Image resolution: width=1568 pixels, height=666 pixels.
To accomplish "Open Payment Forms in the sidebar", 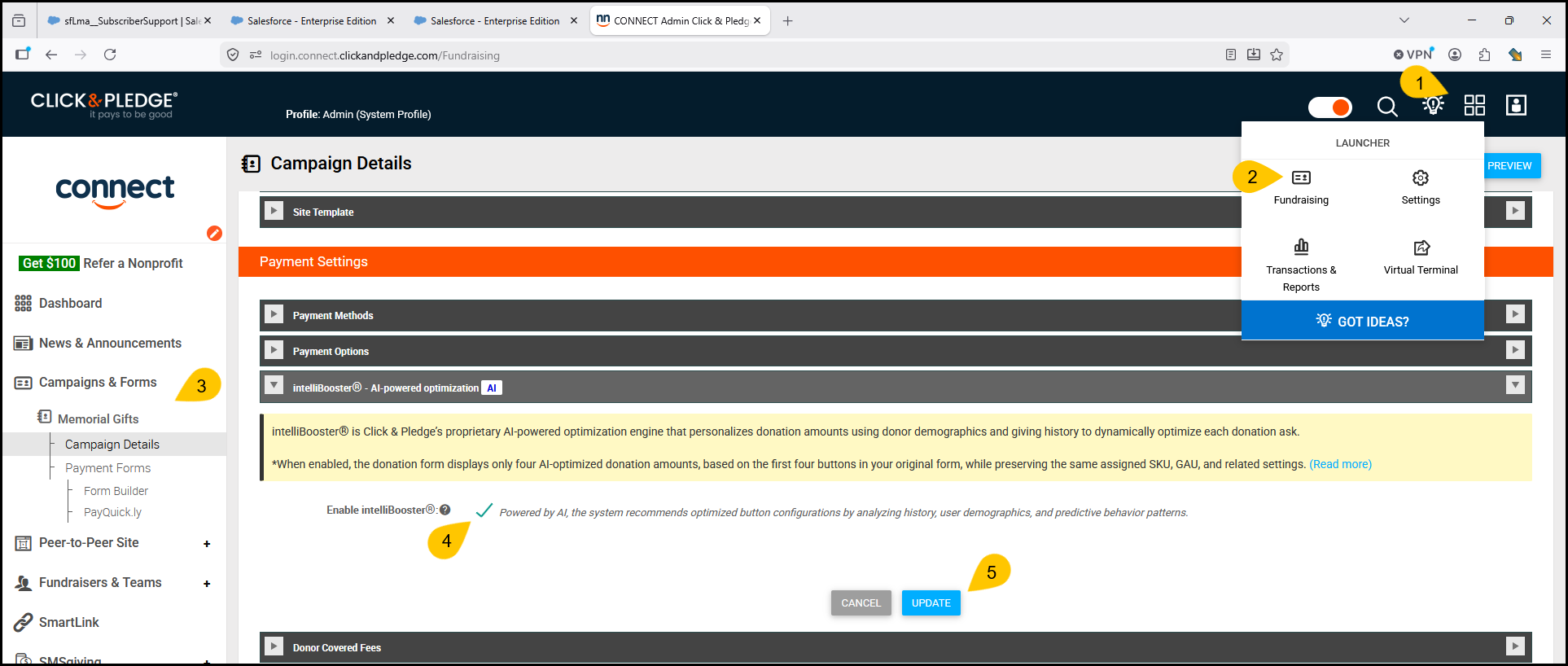I will coord(108,468).
